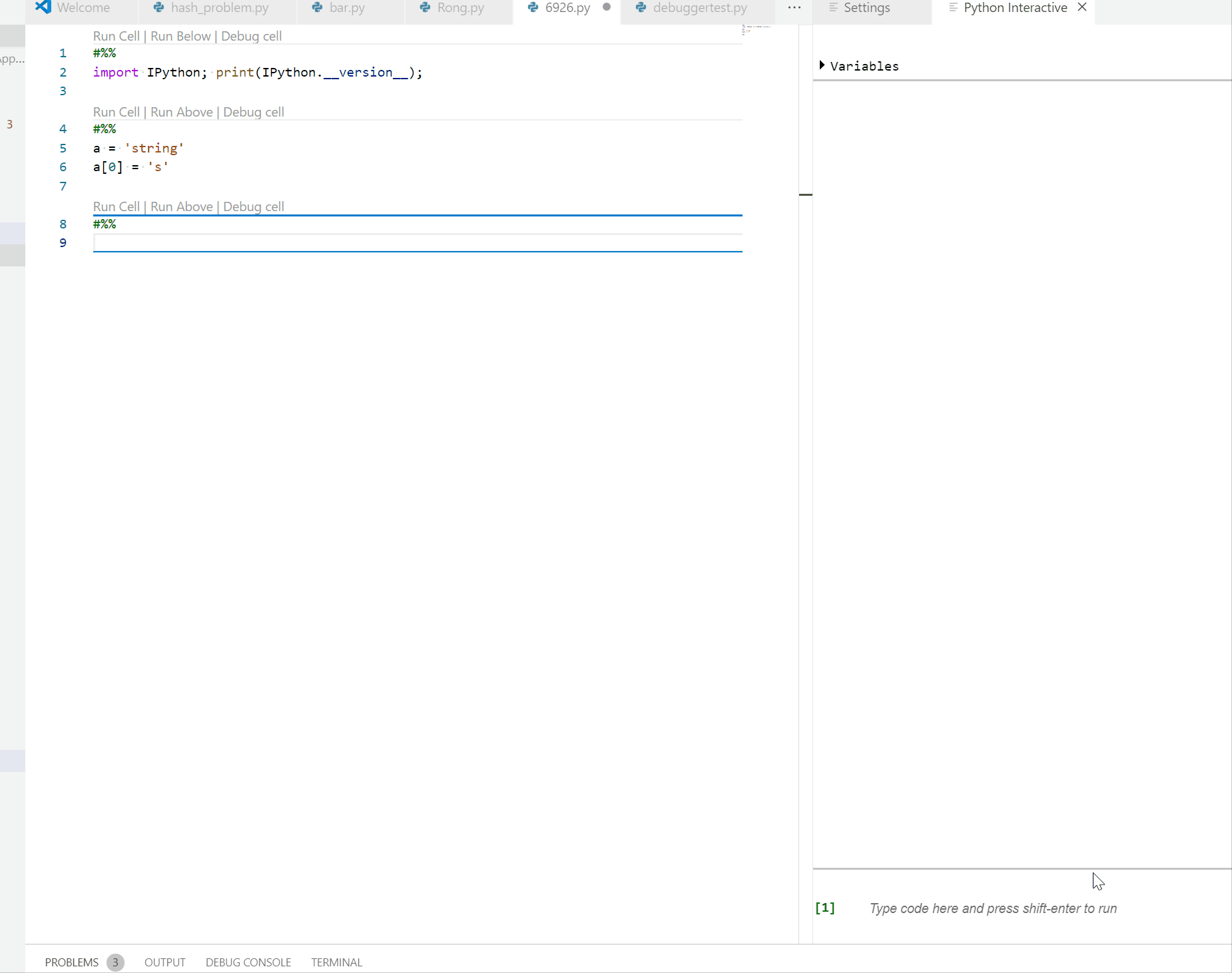1232x973 pixels.
Task: Click the Python icon on hash_problem.py tab
Action: 158,8
